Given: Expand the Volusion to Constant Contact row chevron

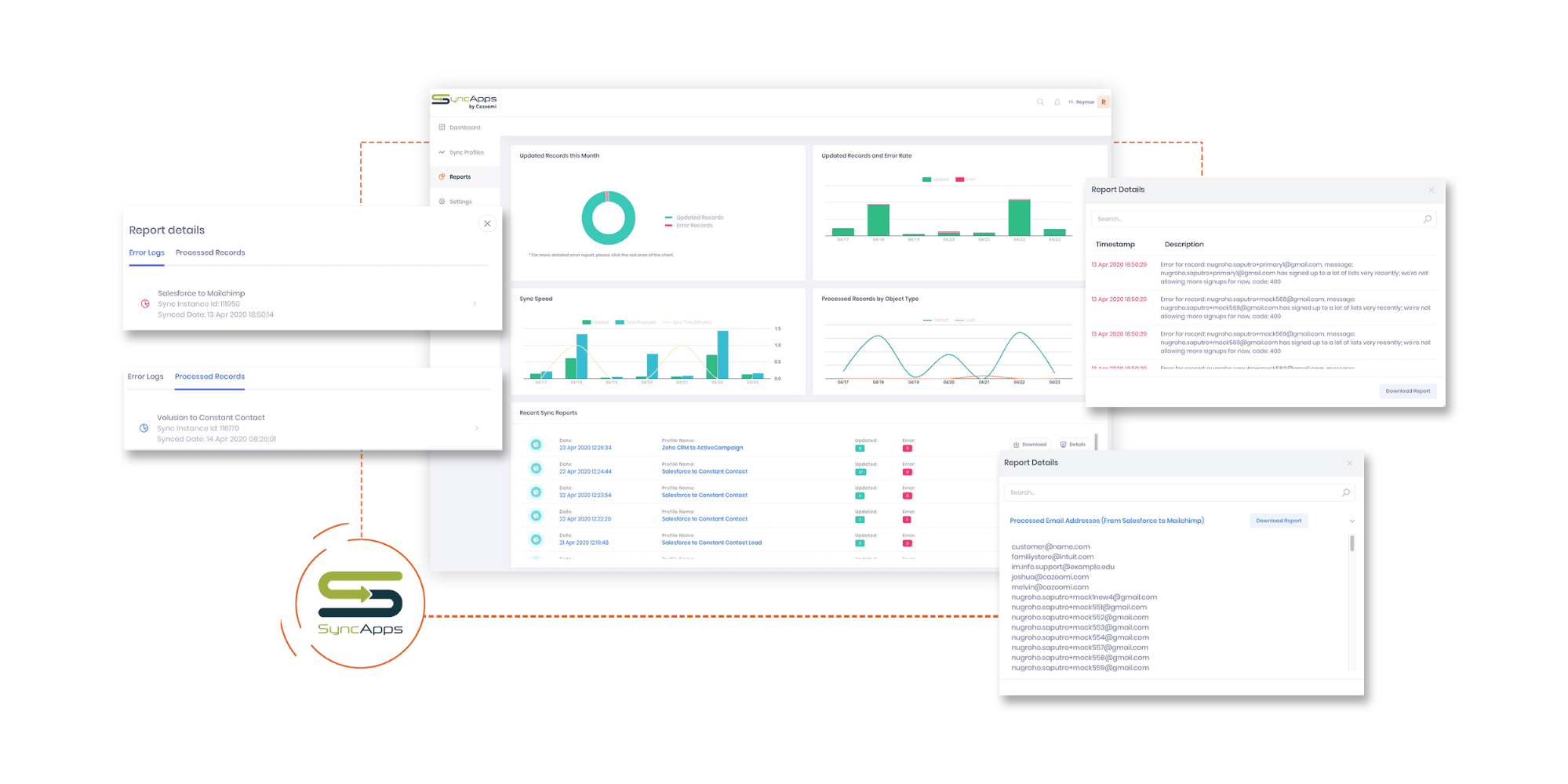Looking at the screenshot, I should click(x=477, y=428).
